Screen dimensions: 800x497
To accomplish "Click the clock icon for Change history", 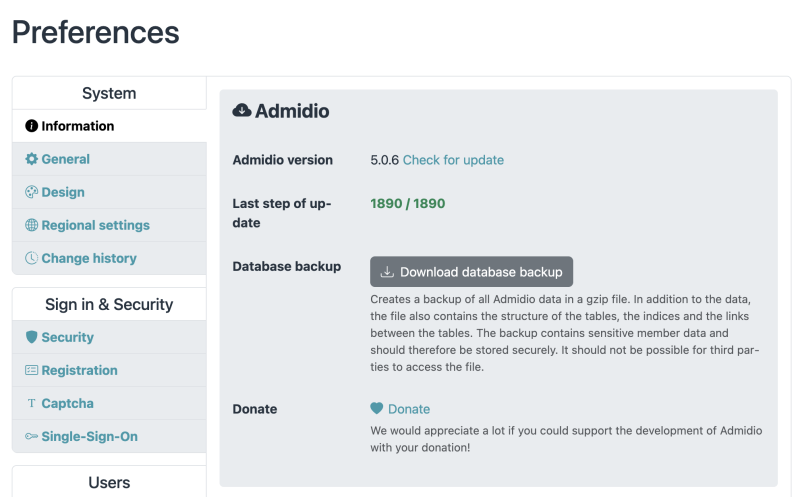I will 32,258.
